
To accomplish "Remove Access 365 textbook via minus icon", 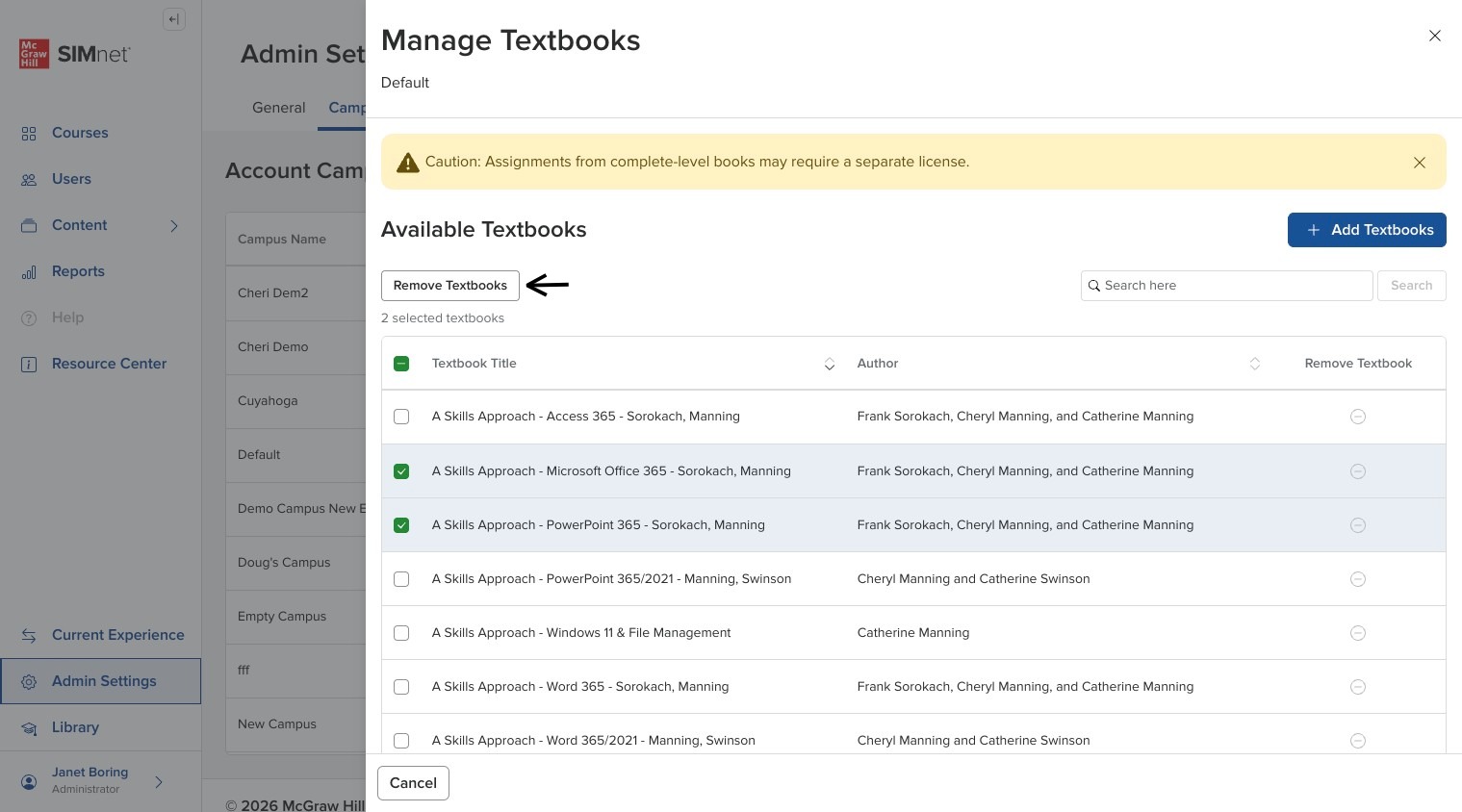I will point(1358,417).
